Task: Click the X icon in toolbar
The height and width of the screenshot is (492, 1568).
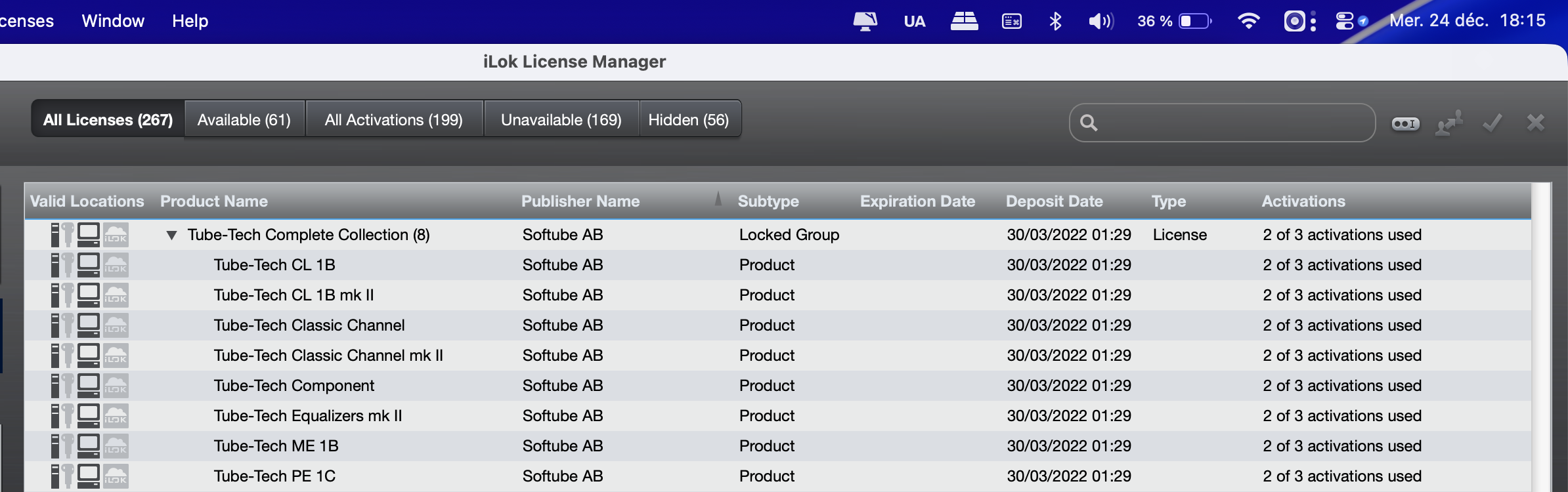Action: pos(1535,123)
